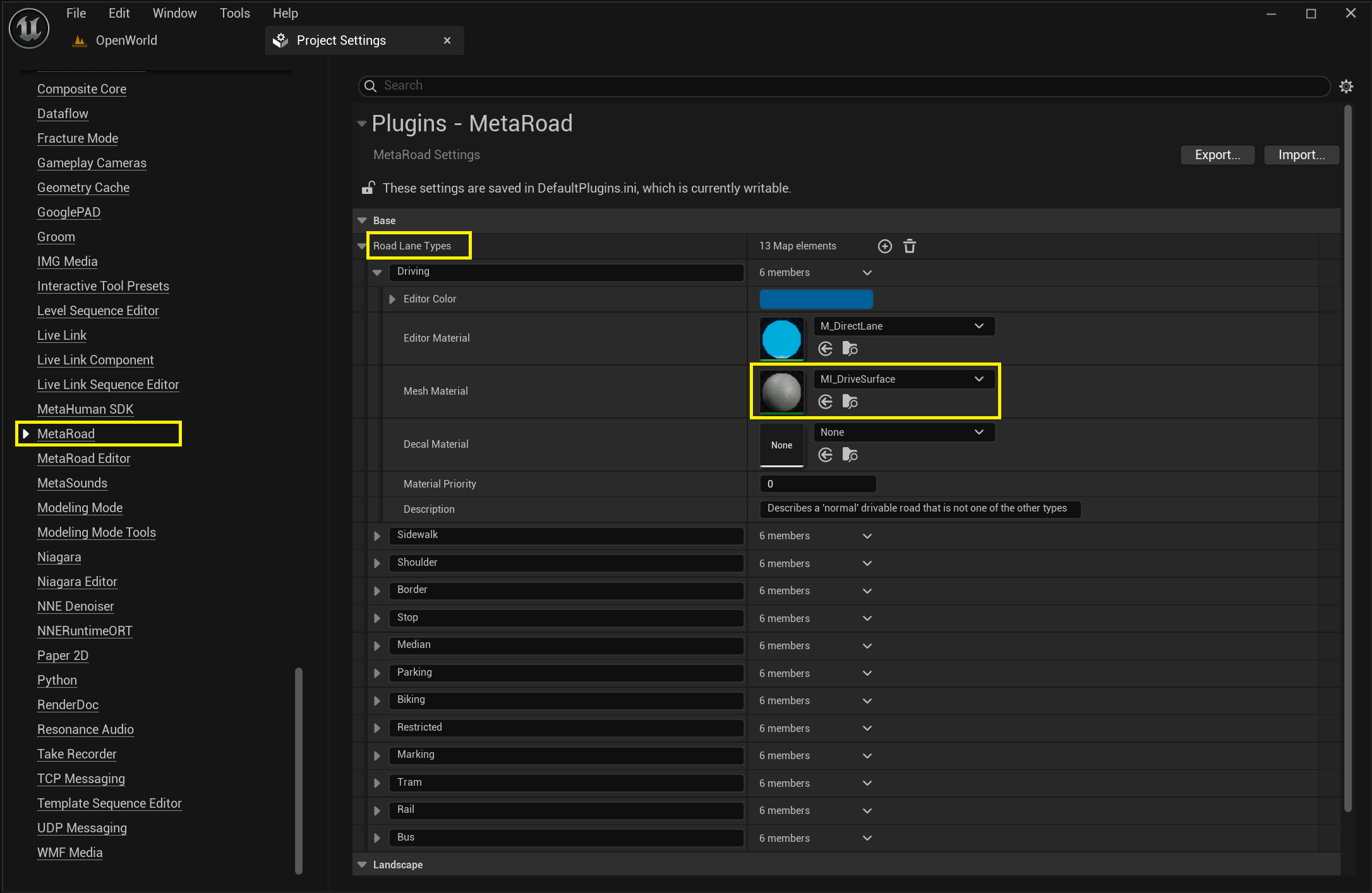Click the writable lock icon
The width and height of the screenshot is (1372, 893).
368,188
